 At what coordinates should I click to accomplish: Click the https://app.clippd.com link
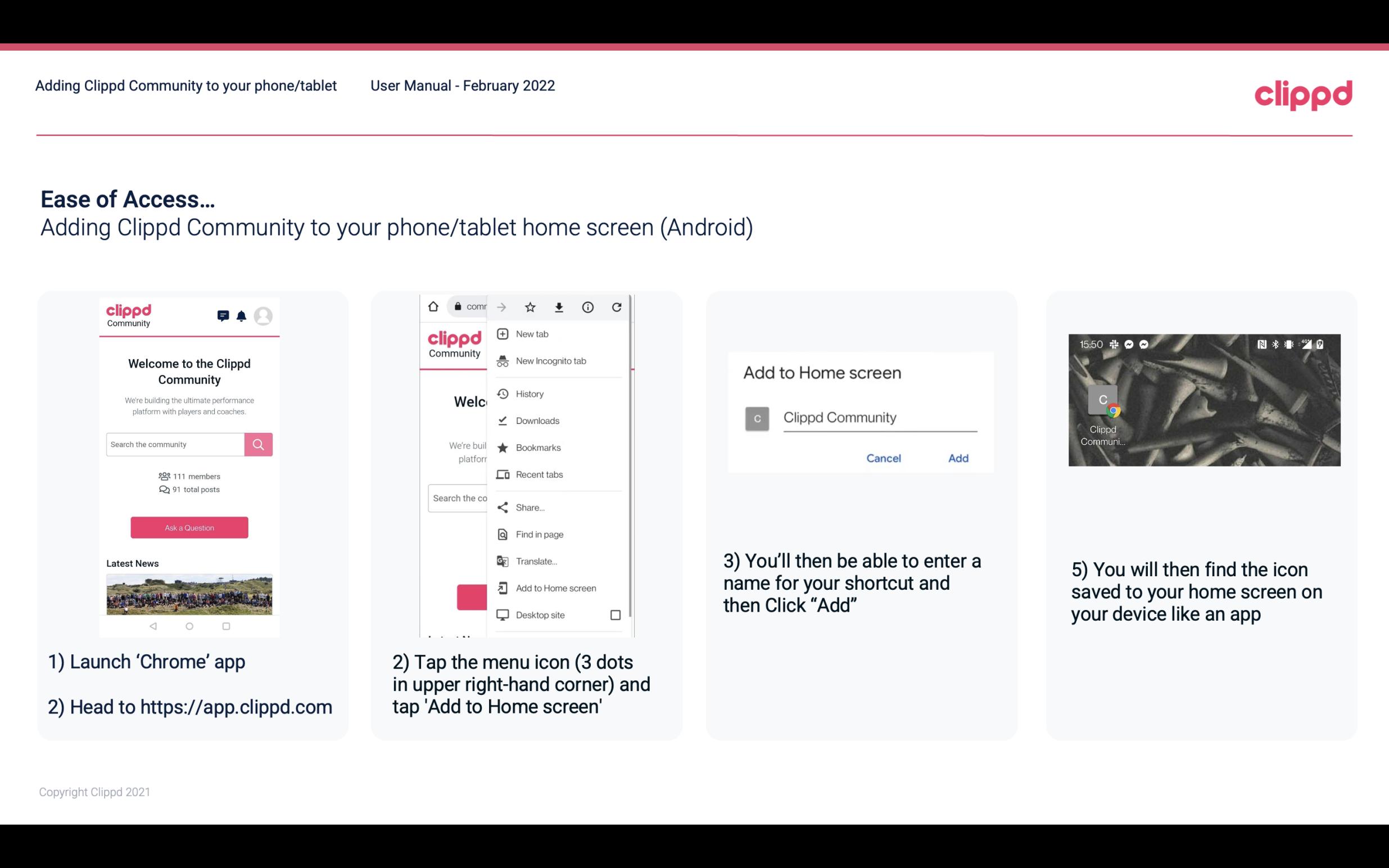point(236,707)
